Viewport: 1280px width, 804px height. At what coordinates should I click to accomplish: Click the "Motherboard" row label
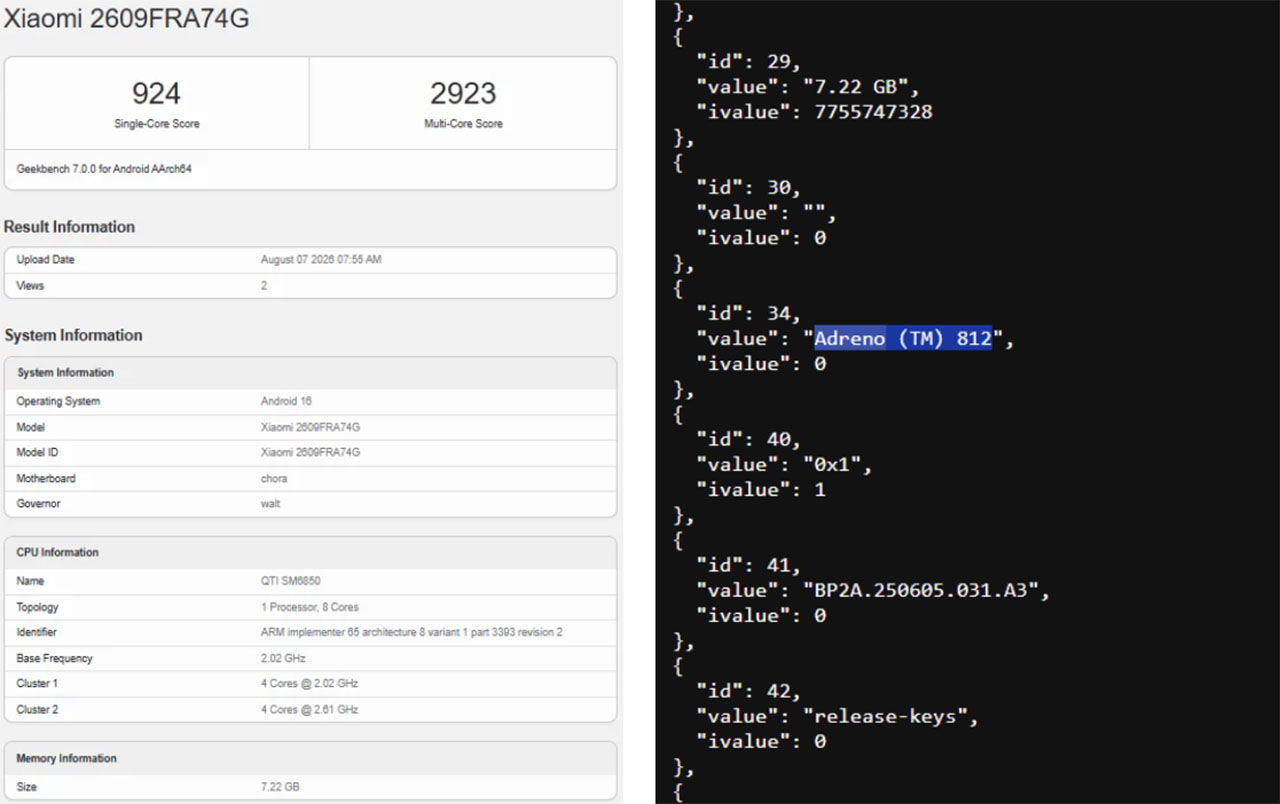click(x=46, y=479)
